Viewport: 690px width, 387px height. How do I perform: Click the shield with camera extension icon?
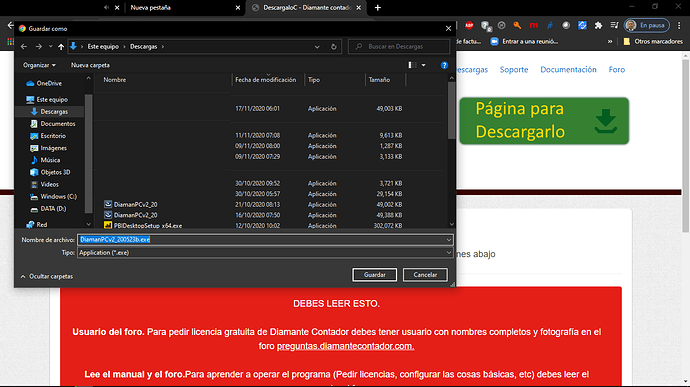tap(486, 26)
